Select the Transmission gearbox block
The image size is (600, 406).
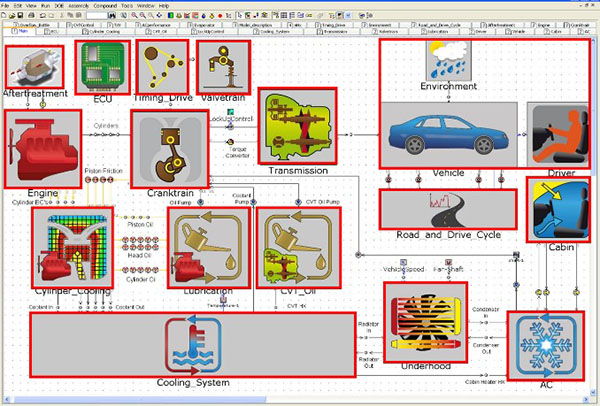tap(297, 126)
